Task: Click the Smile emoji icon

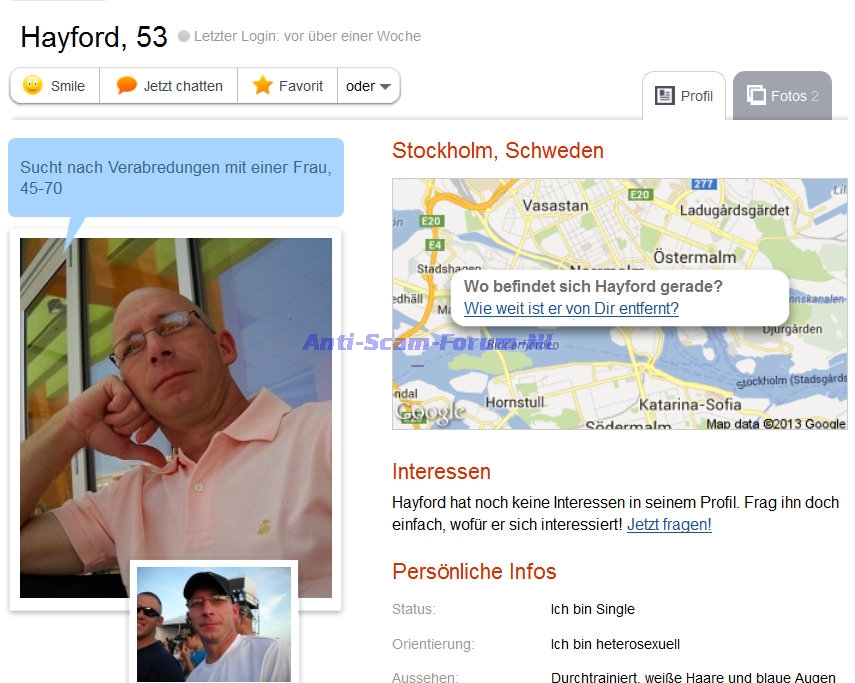Action: click(x=33, y=85)
